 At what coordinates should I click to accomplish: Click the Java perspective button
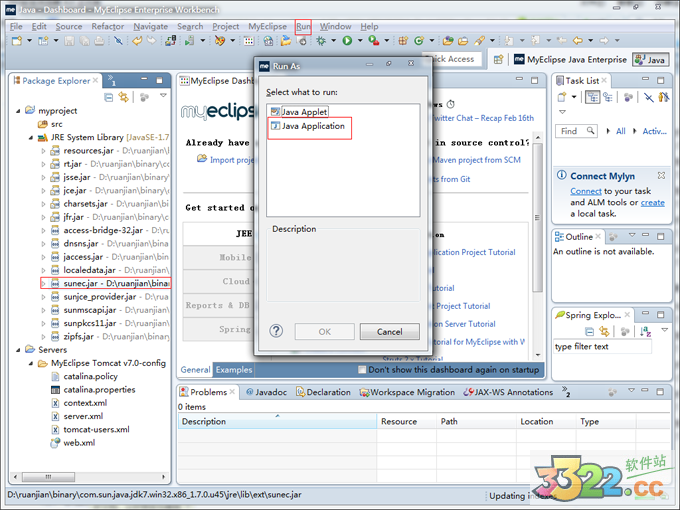coord(651,59)
